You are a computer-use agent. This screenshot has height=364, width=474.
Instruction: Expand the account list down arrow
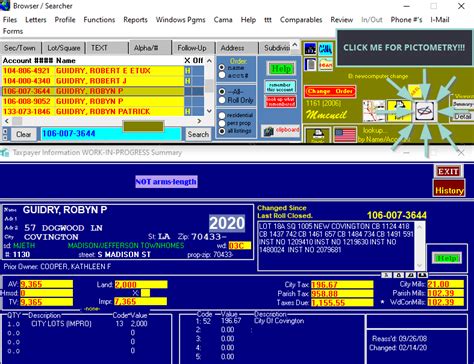pos(209,111)
